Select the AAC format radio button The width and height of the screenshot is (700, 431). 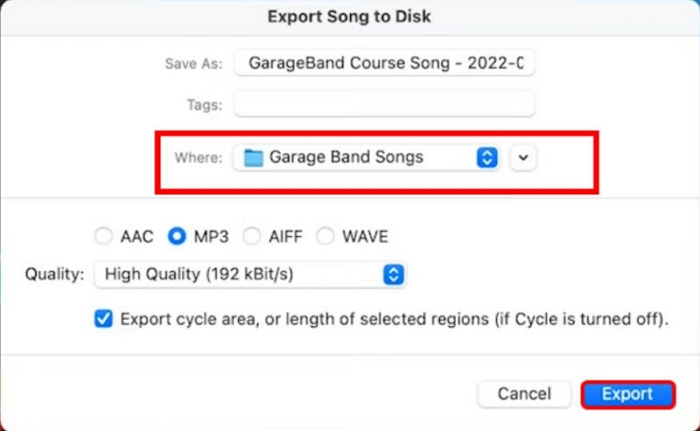point(103,237)
